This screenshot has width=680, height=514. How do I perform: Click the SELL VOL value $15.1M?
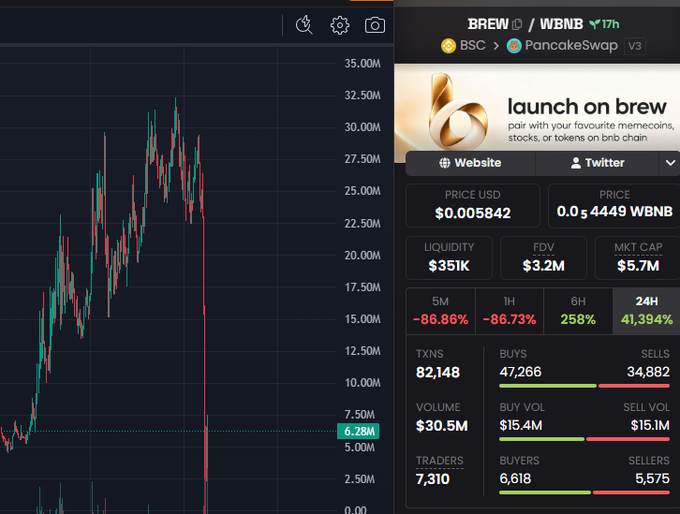pos(650,425)
